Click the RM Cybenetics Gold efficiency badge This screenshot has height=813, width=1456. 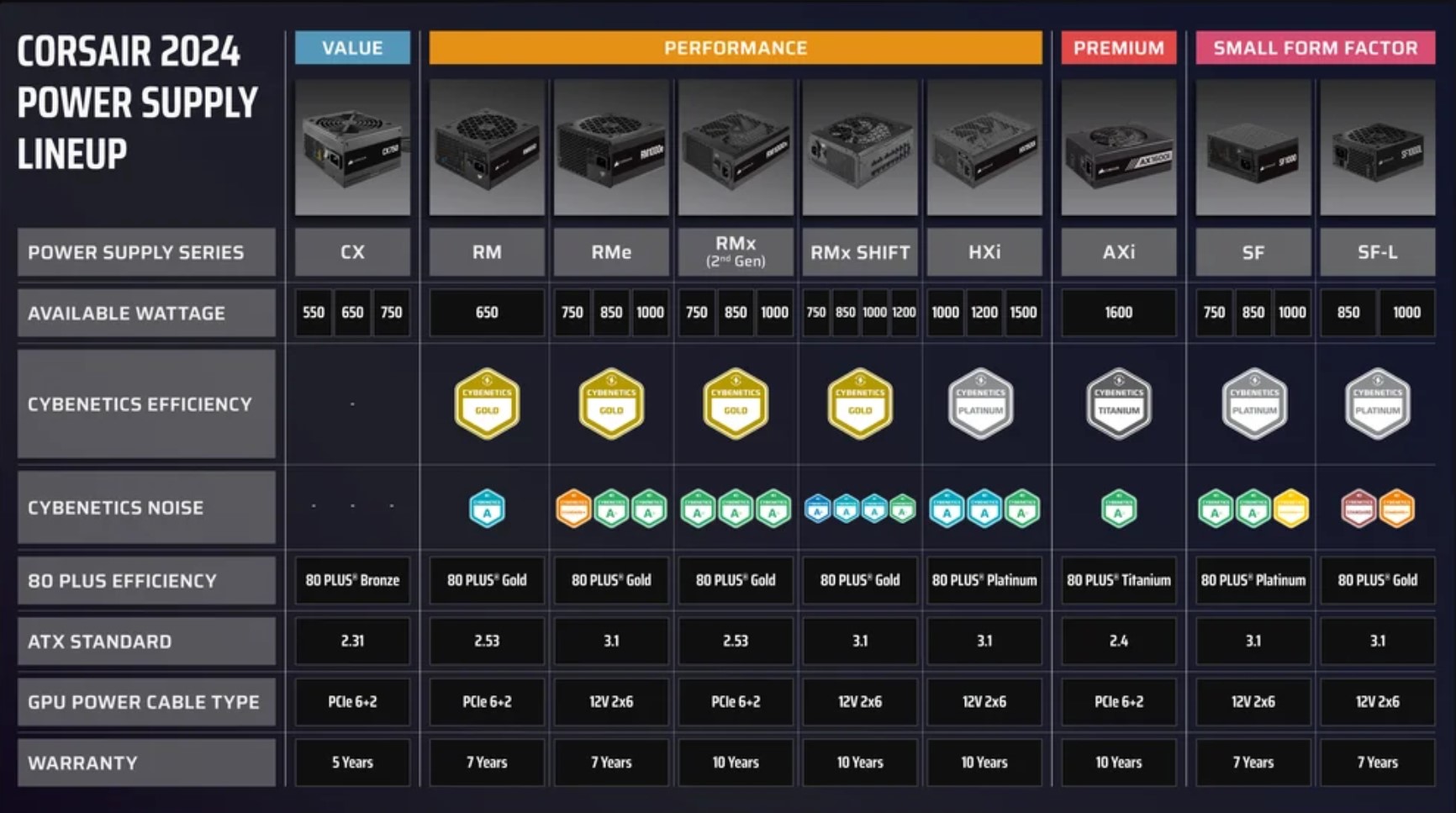tap(487, 404)
